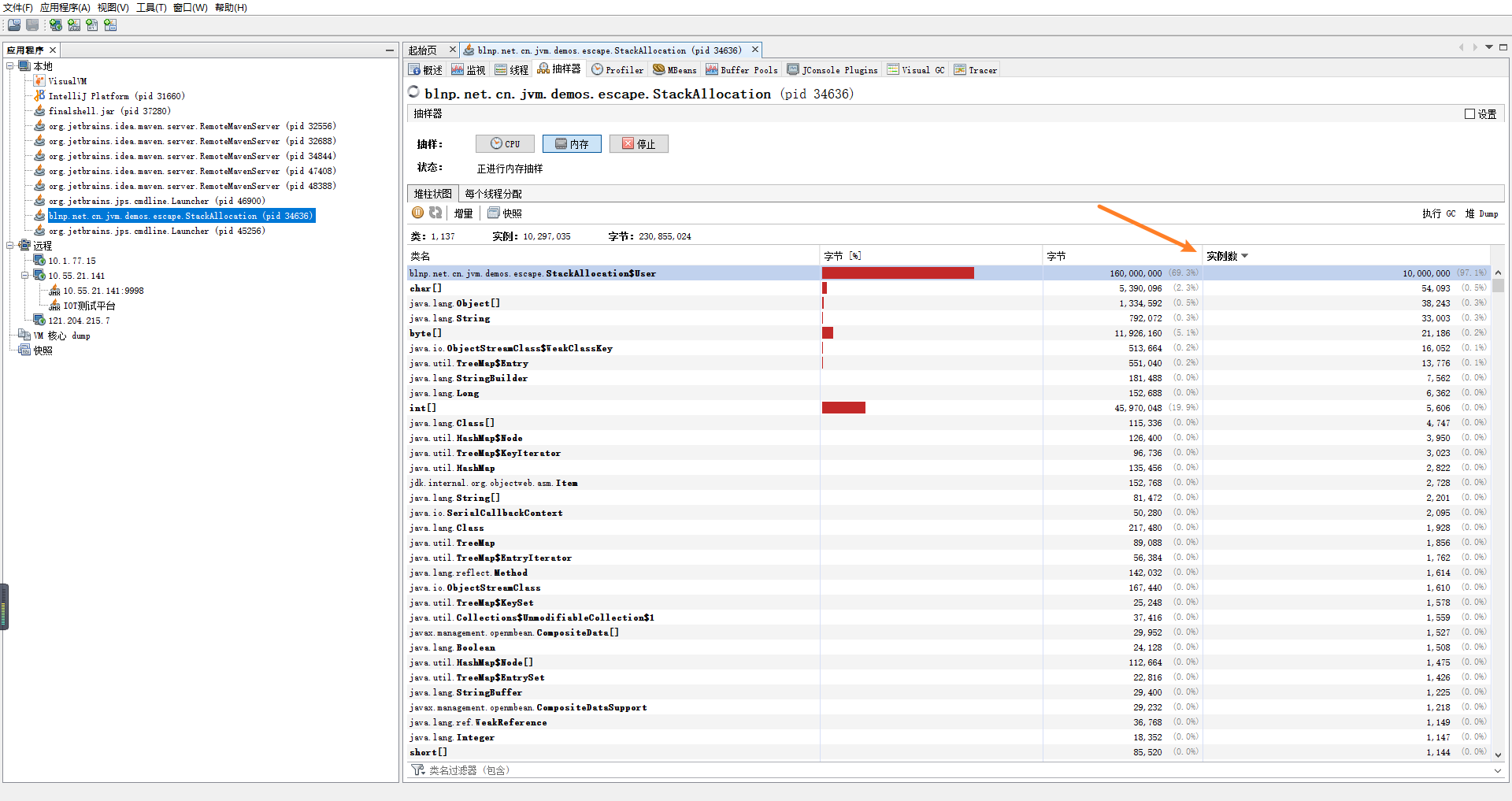
Task: Take a 快照 snapshot button
Action: (x=505, y=213)
